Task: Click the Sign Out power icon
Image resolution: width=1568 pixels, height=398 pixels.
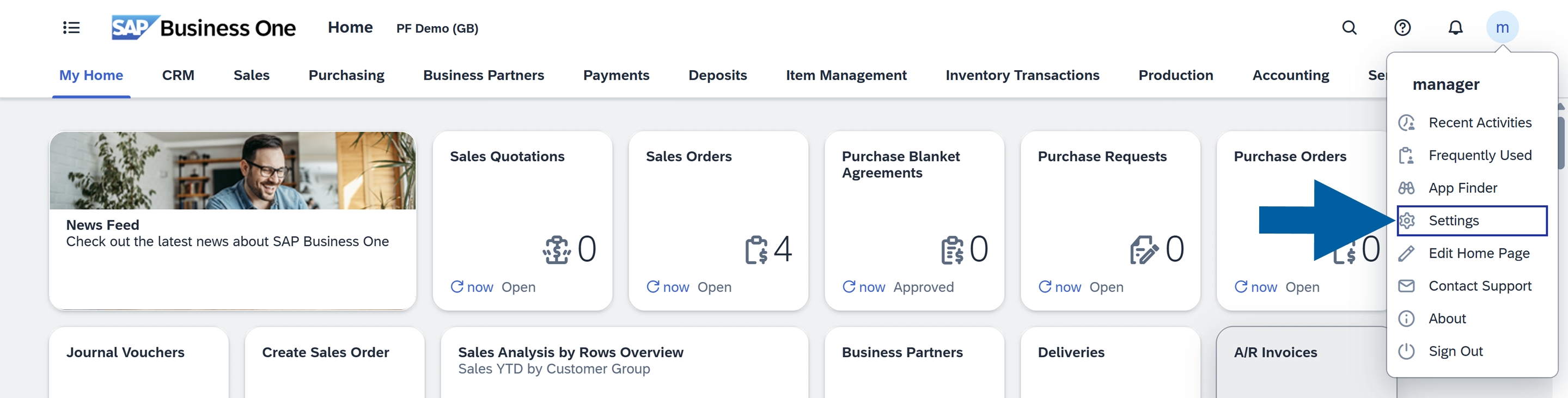Action: [1408, 351]
